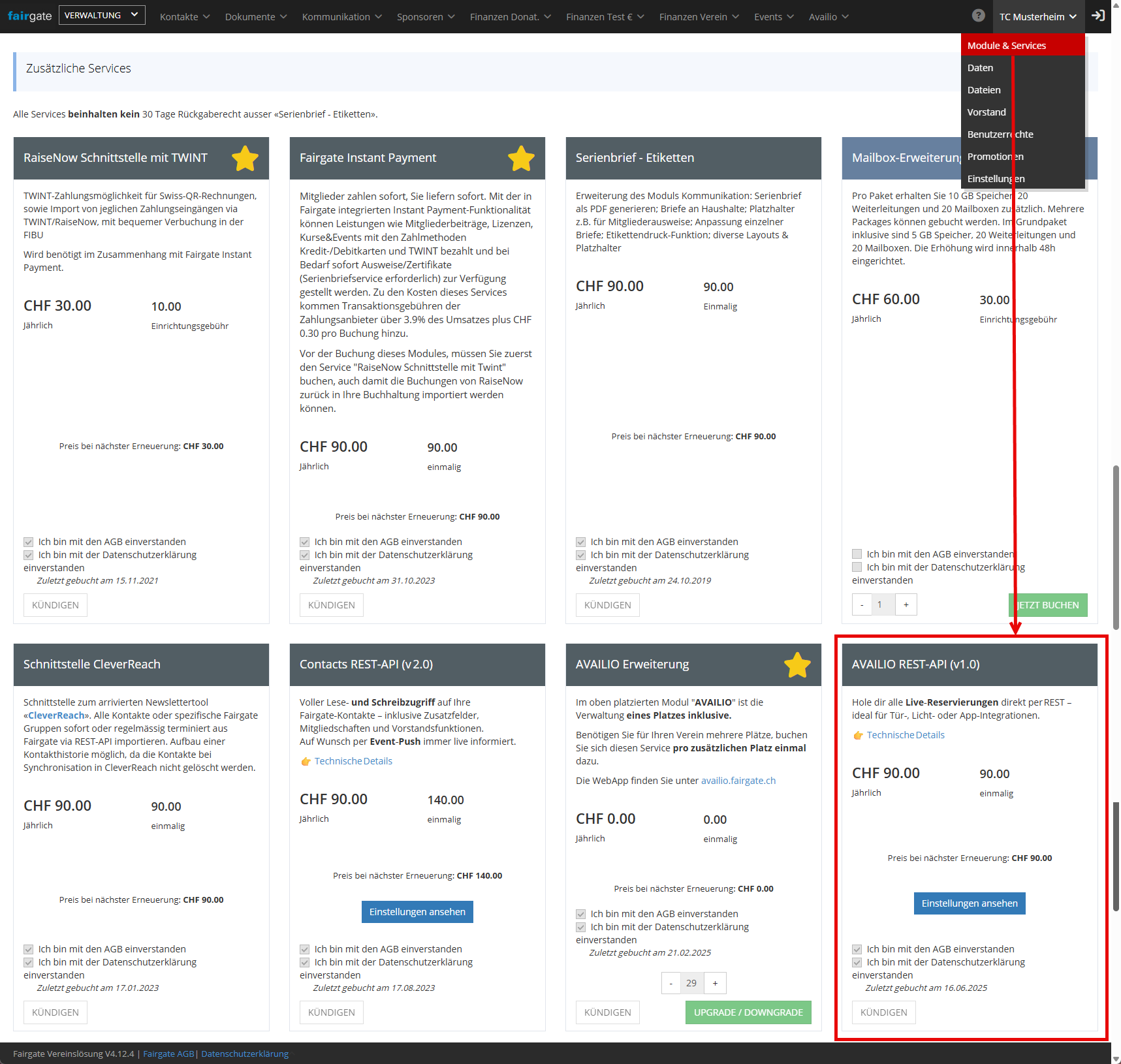Open Einstellungen ansehen in Contacts REST-API card
Image resolution: width=1121 pixels, height=1064 pixels.
pos(417,912)
